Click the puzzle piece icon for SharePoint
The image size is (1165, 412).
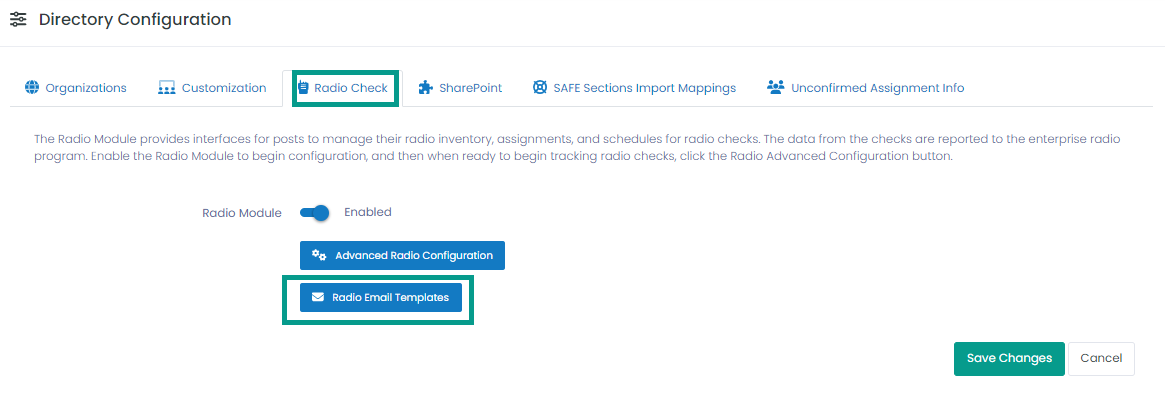(x=425, y=88)
